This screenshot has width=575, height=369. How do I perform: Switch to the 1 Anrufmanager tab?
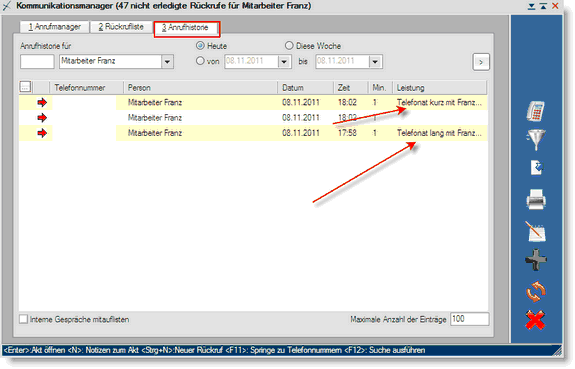point(55,27)
